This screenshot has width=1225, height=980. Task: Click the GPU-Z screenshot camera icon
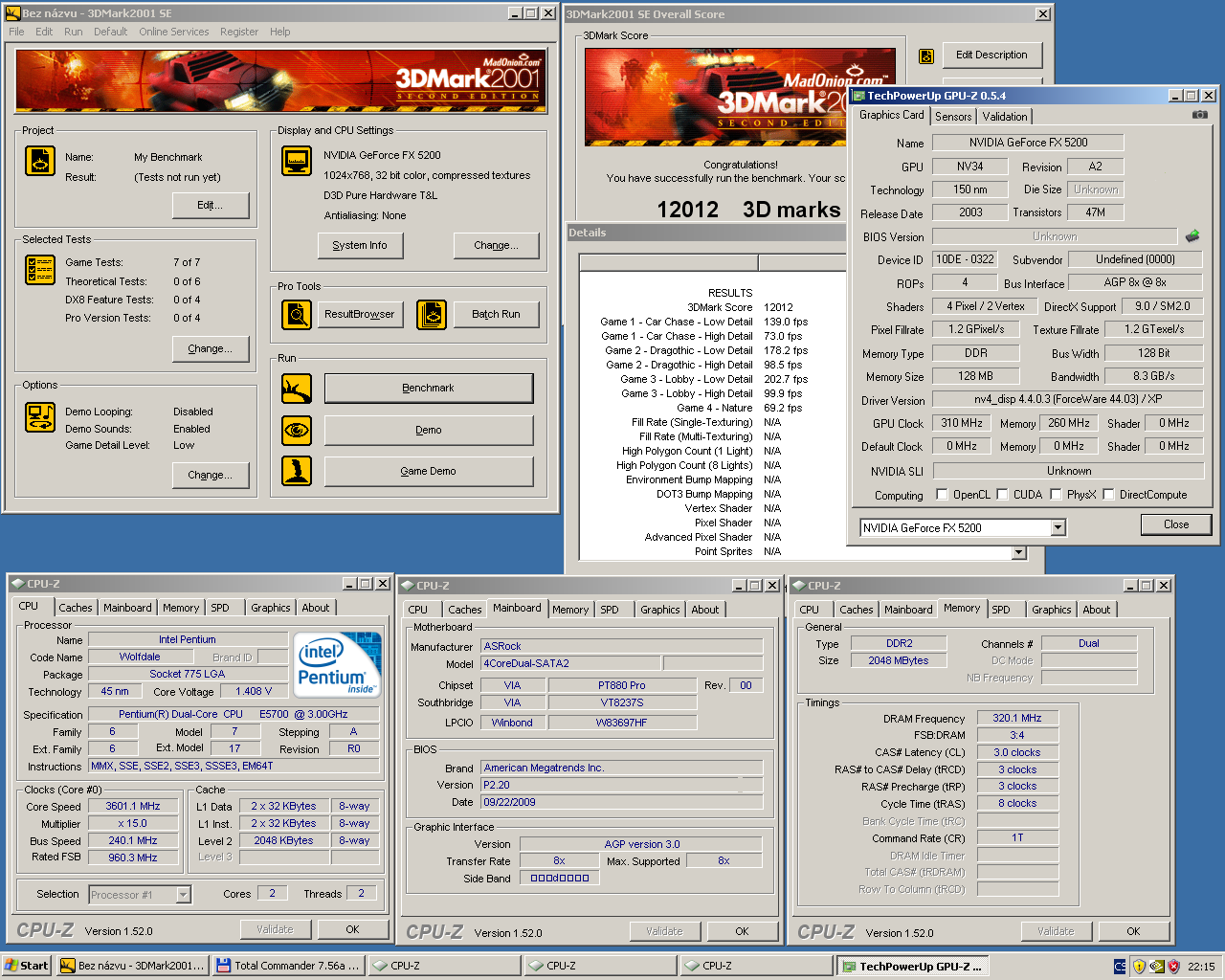click(x=1199, y=115)
